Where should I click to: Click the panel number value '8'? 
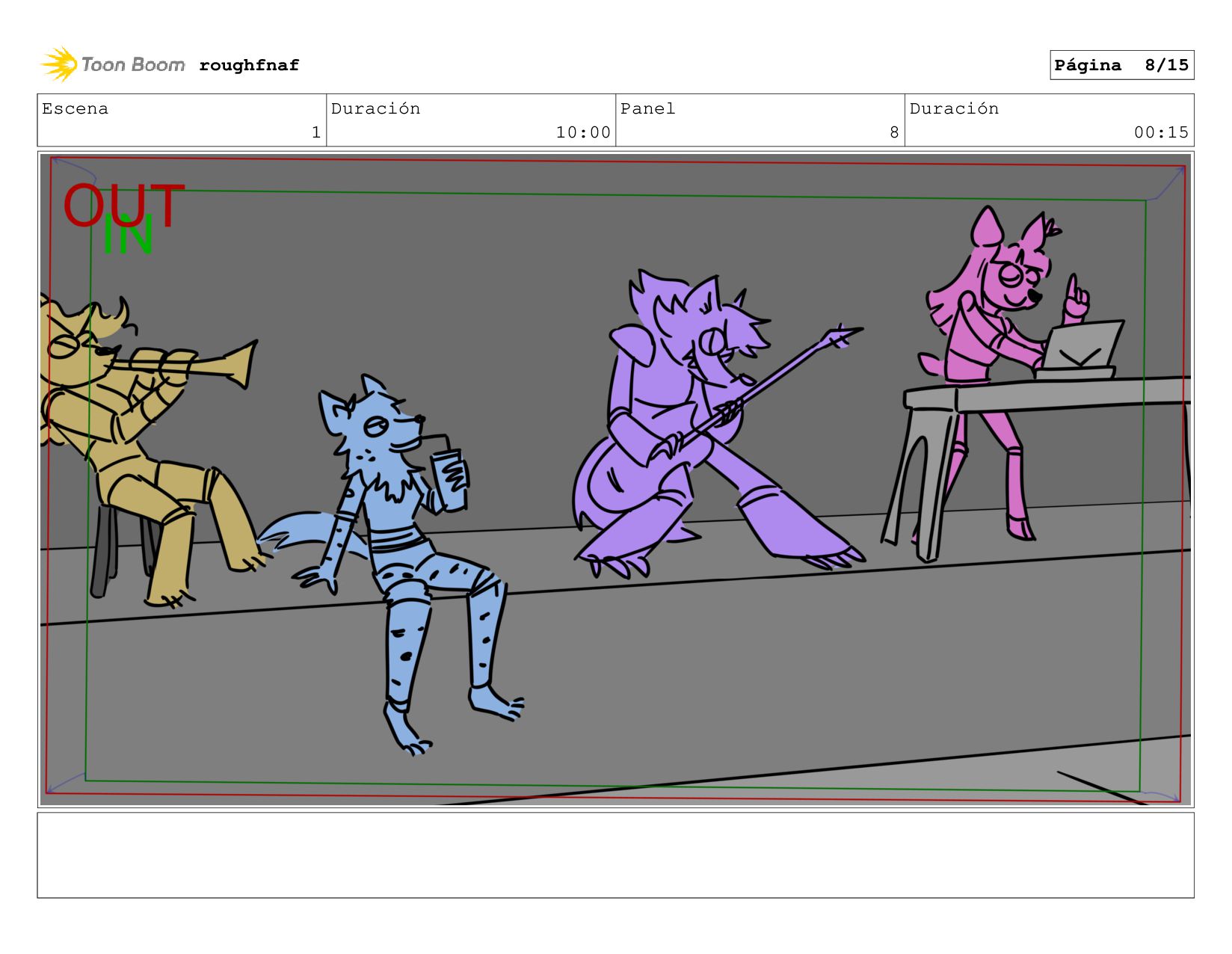(894, 132)
